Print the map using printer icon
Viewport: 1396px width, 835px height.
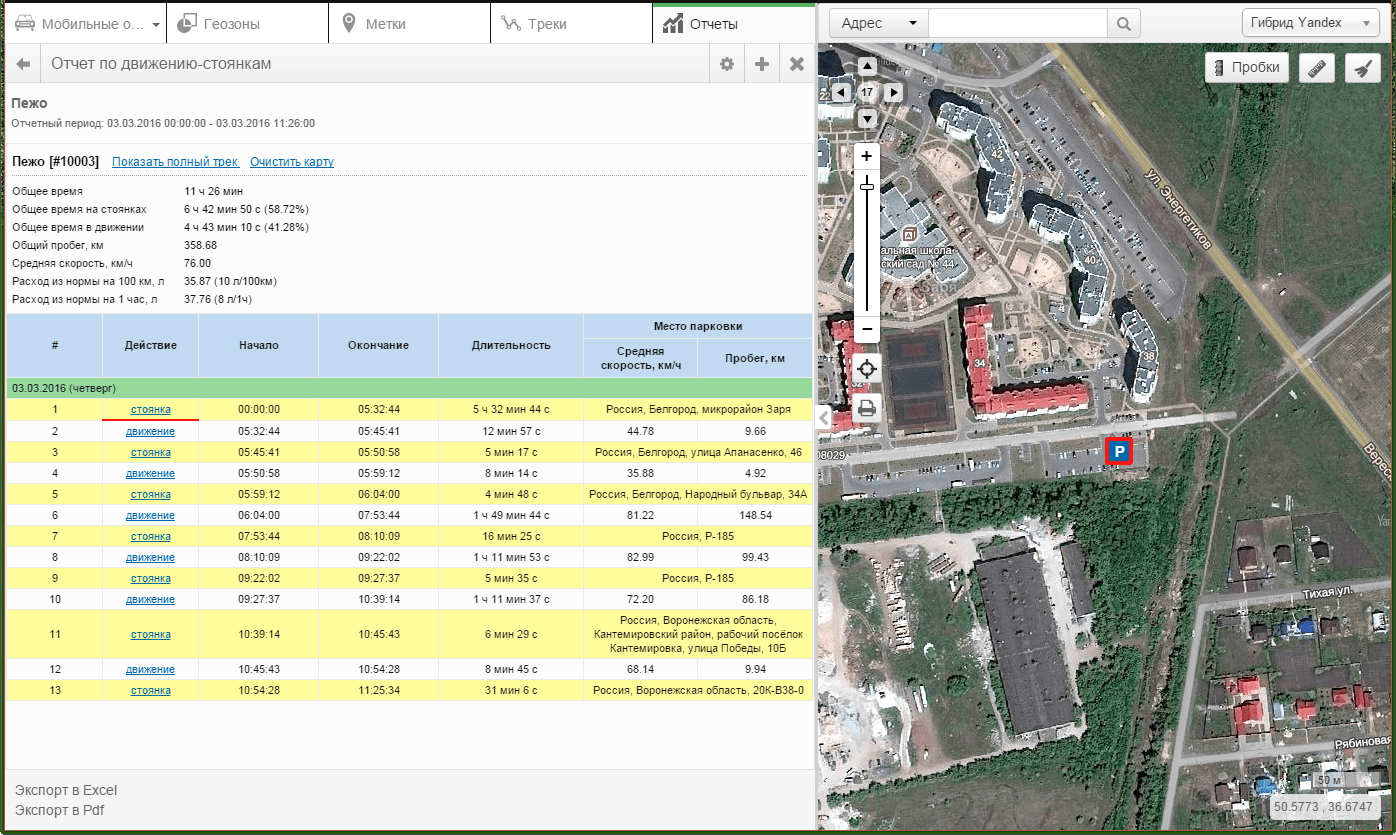867,408
